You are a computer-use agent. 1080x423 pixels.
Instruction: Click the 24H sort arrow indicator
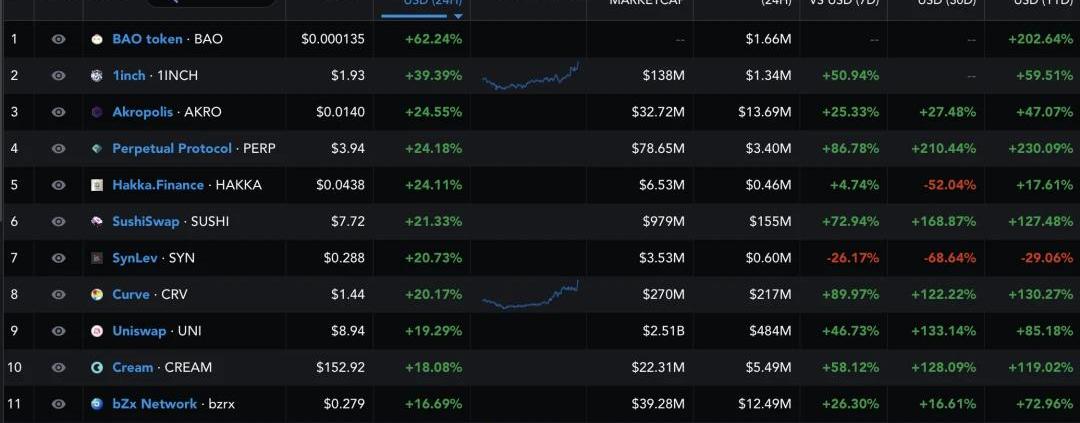(x=458, y=16)
